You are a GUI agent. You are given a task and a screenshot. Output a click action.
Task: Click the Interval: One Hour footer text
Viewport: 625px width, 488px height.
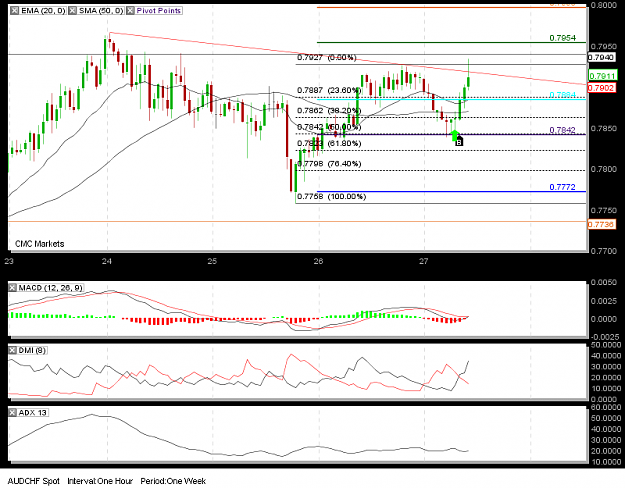click(100, 481)
